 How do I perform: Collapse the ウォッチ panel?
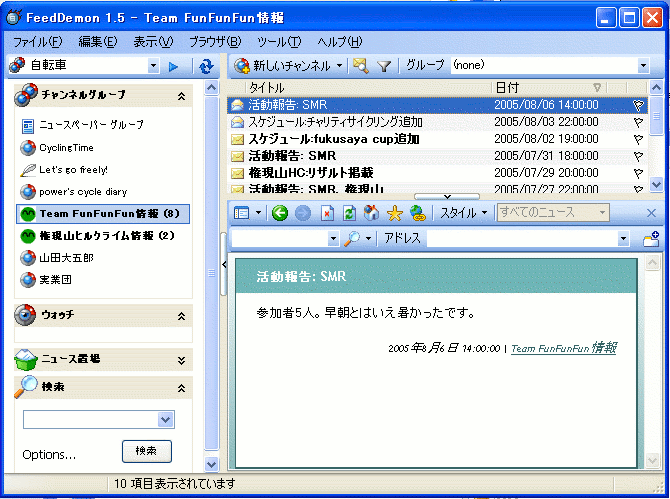pos(181,316)
